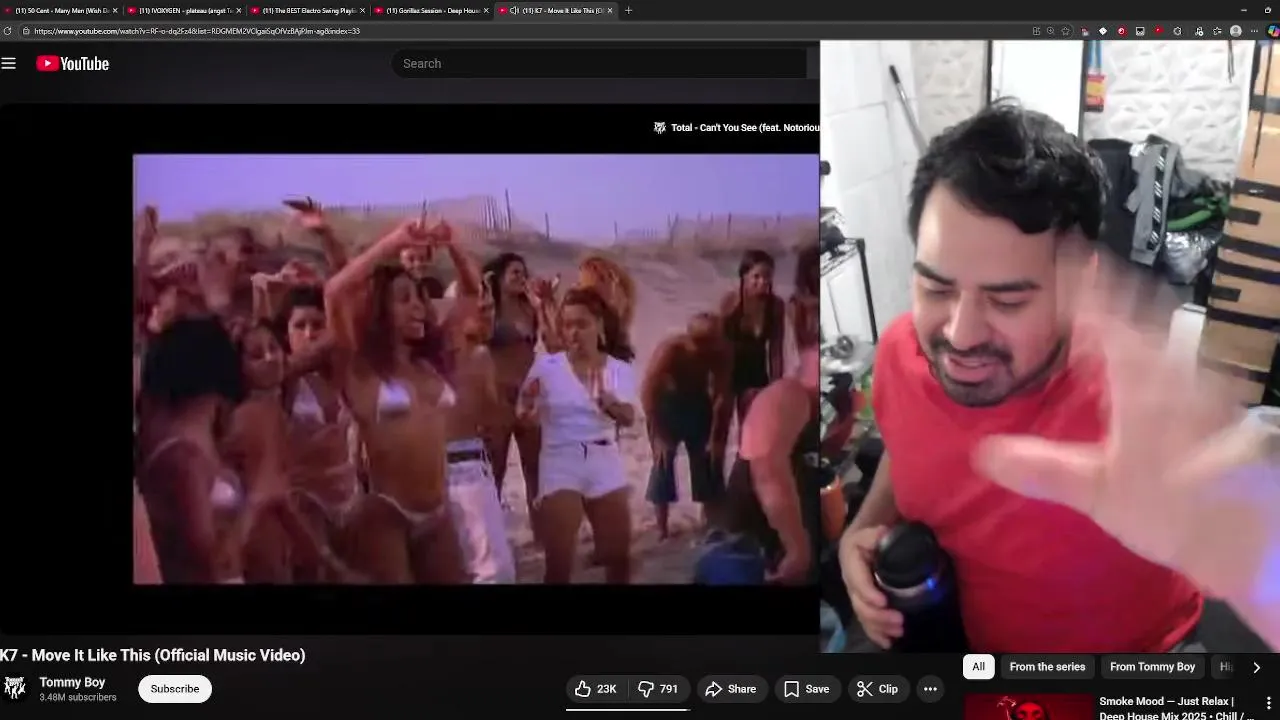Open Tommy Boy channel name link

click(x=72, y=682)
